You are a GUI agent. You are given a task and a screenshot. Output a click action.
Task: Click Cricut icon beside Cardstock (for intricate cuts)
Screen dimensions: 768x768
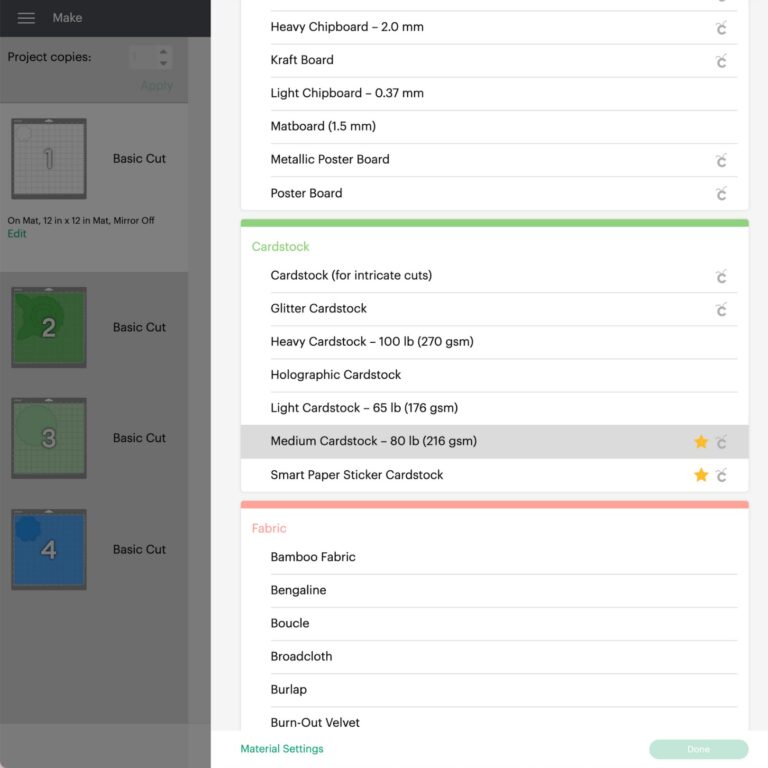tap(721, 276)
